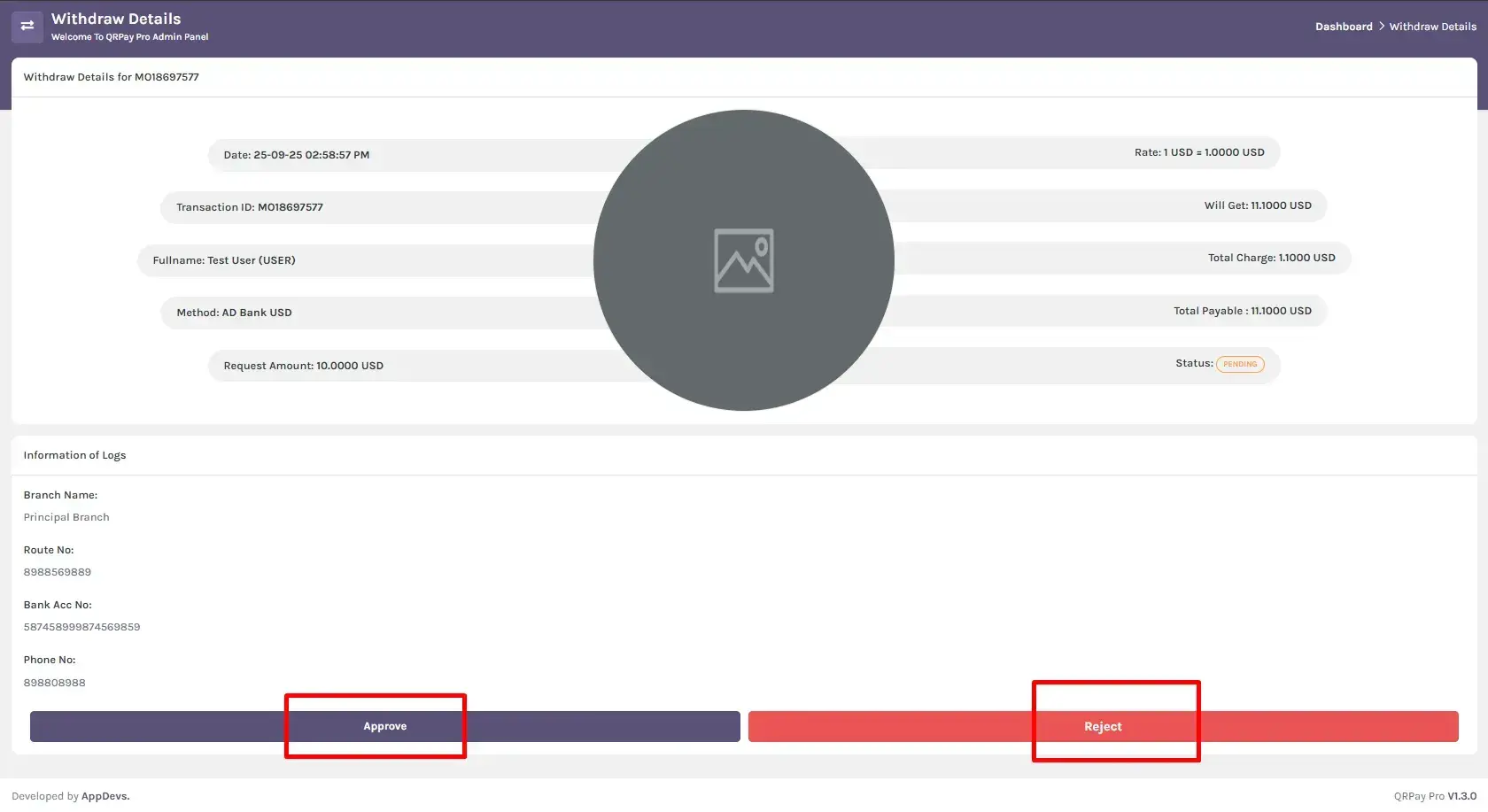The image size is (1488, 812).
Task: Click the PENDING status badge
Action: (1240, 364)
